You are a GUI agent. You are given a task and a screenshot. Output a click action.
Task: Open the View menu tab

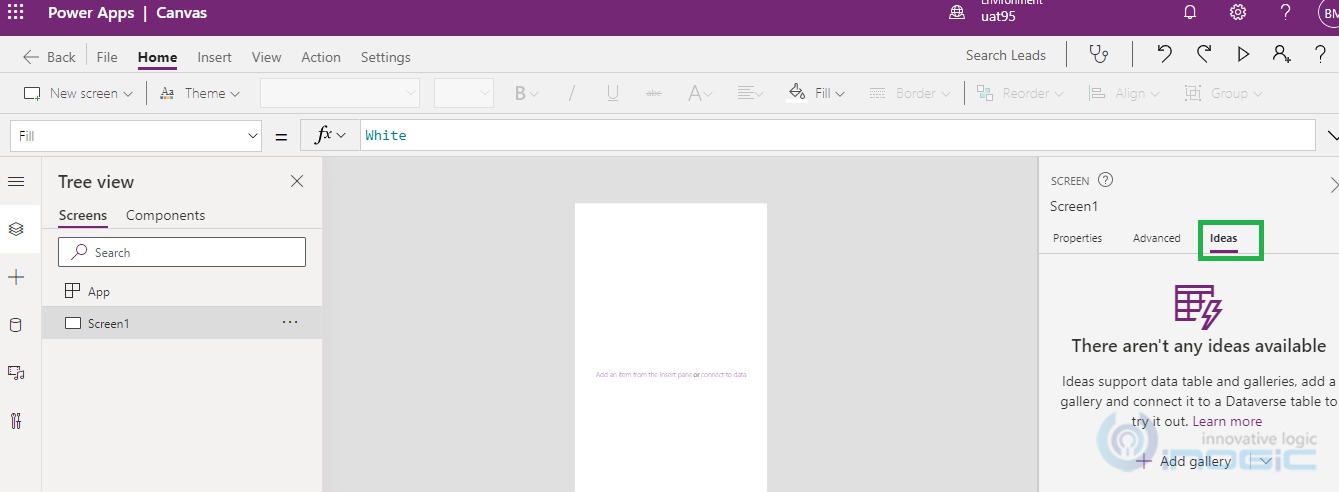pyautogui.click(x=266, y=57)
